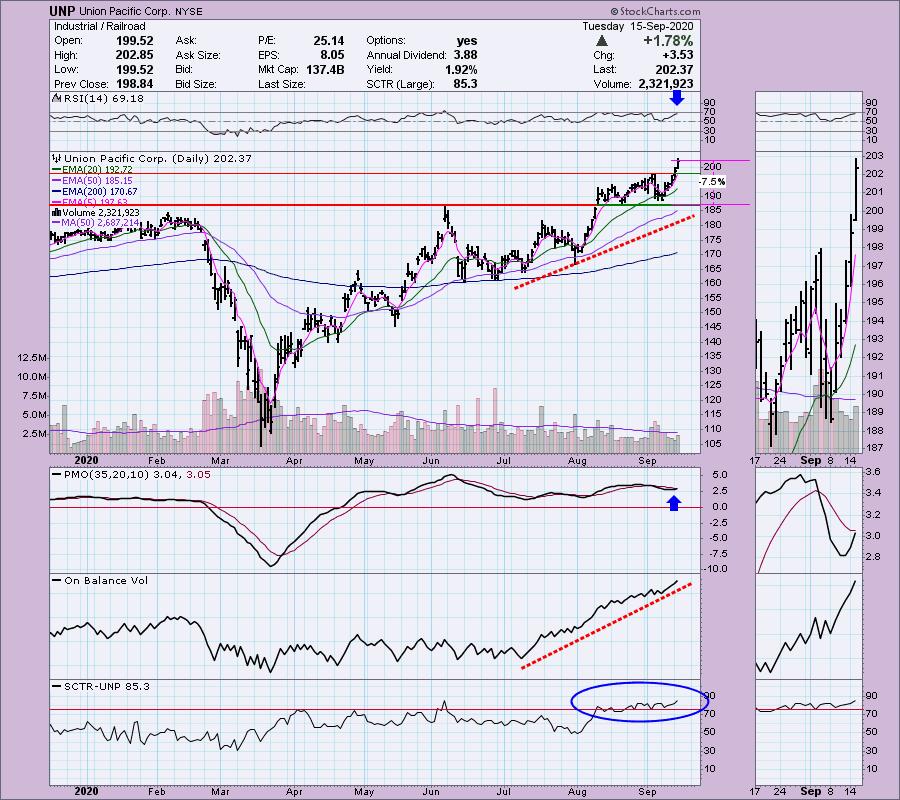Click the RSI(14) 69.18 indicator label
Screen dimensions: 900x800
point(104,99)
